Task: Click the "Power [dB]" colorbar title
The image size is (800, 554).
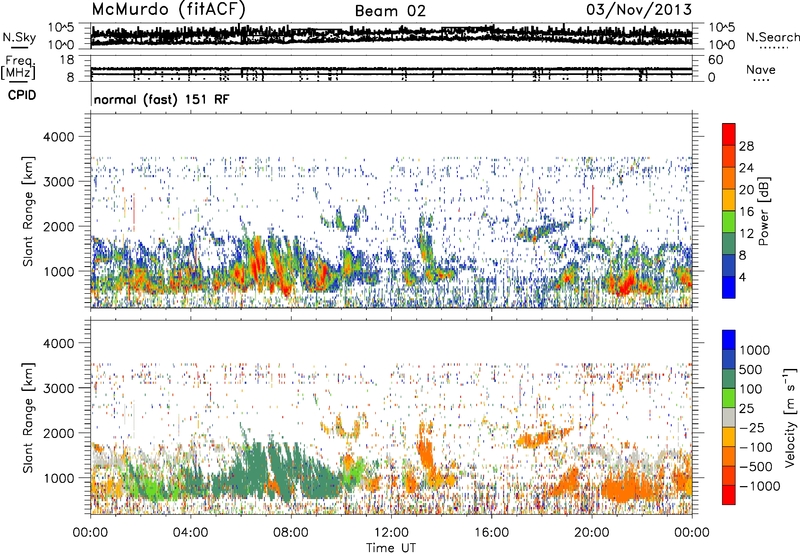Action: pos(763,211)
